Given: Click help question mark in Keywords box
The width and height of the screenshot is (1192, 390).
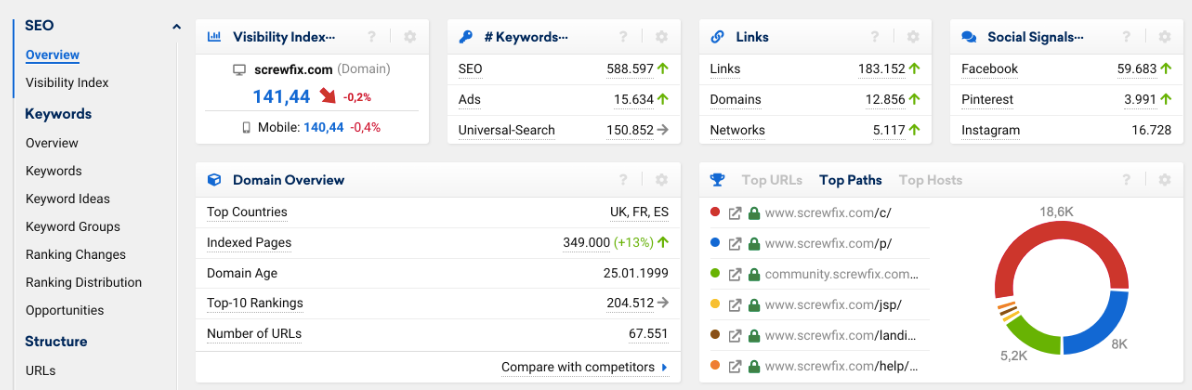Looking at the screenshot, I should click(x=623, y=36).
